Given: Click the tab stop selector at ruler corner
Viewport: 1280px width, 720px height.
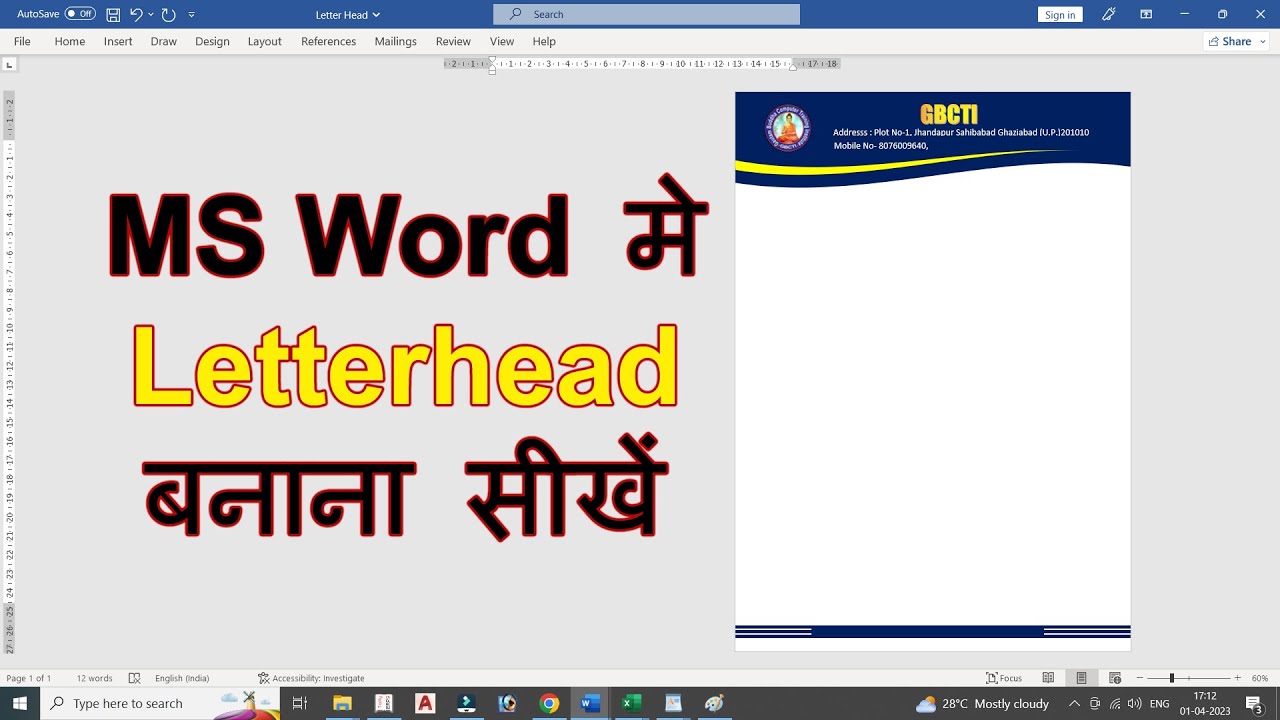Looking at the screenshot, I should (9, 65).
